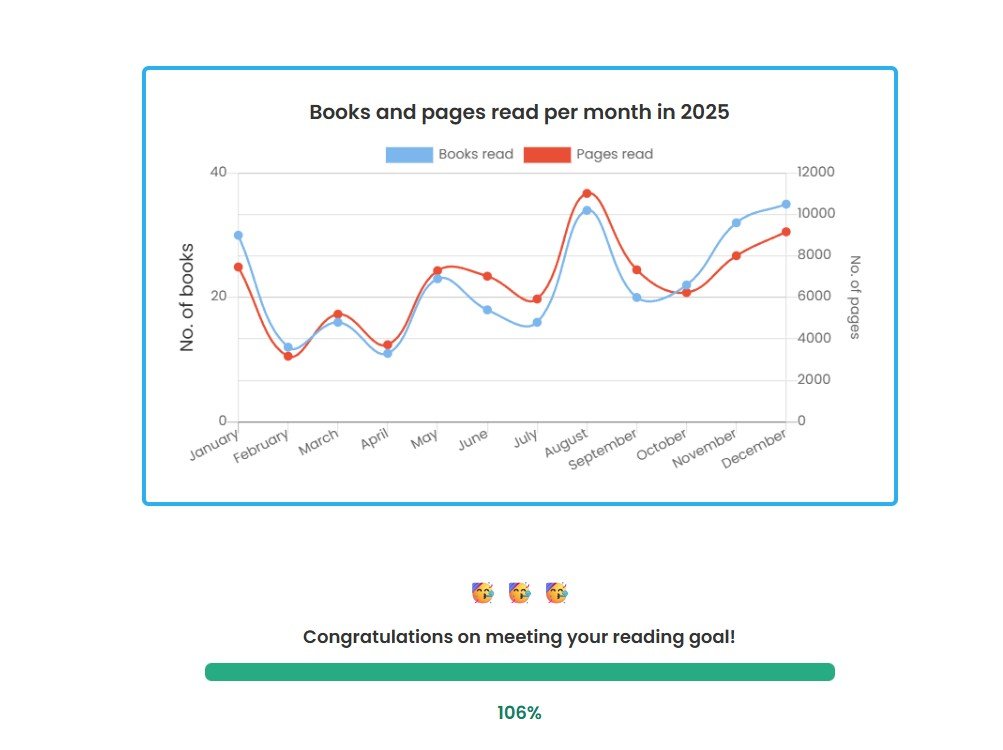Click the red Pages read legend swatch
1003x750 pixels.
[x=547, y=154]
